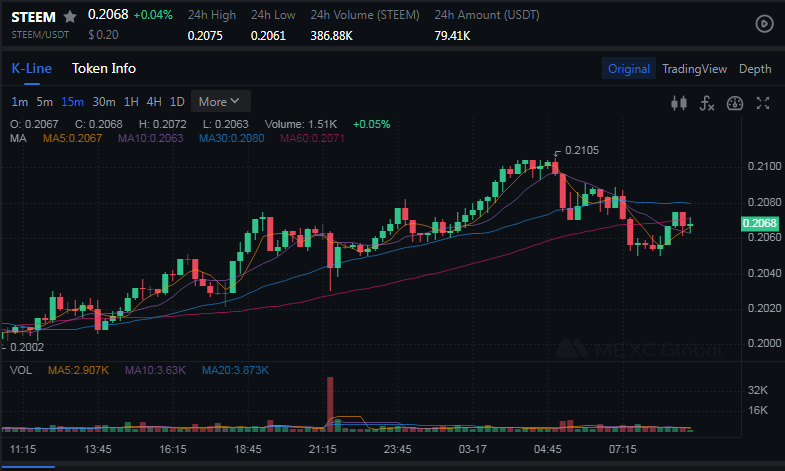Show the Depth chart
The height and width of the screenshot is (471, 785).
click(755, 69)
